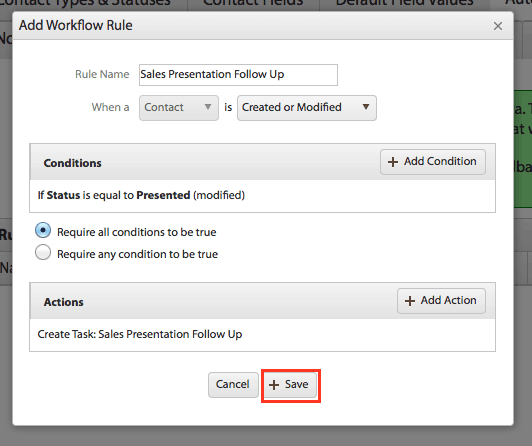Screen dimensions: 532x446
Task: Close the Add Workflow Rule dialog
Action: tap(498, 26)
